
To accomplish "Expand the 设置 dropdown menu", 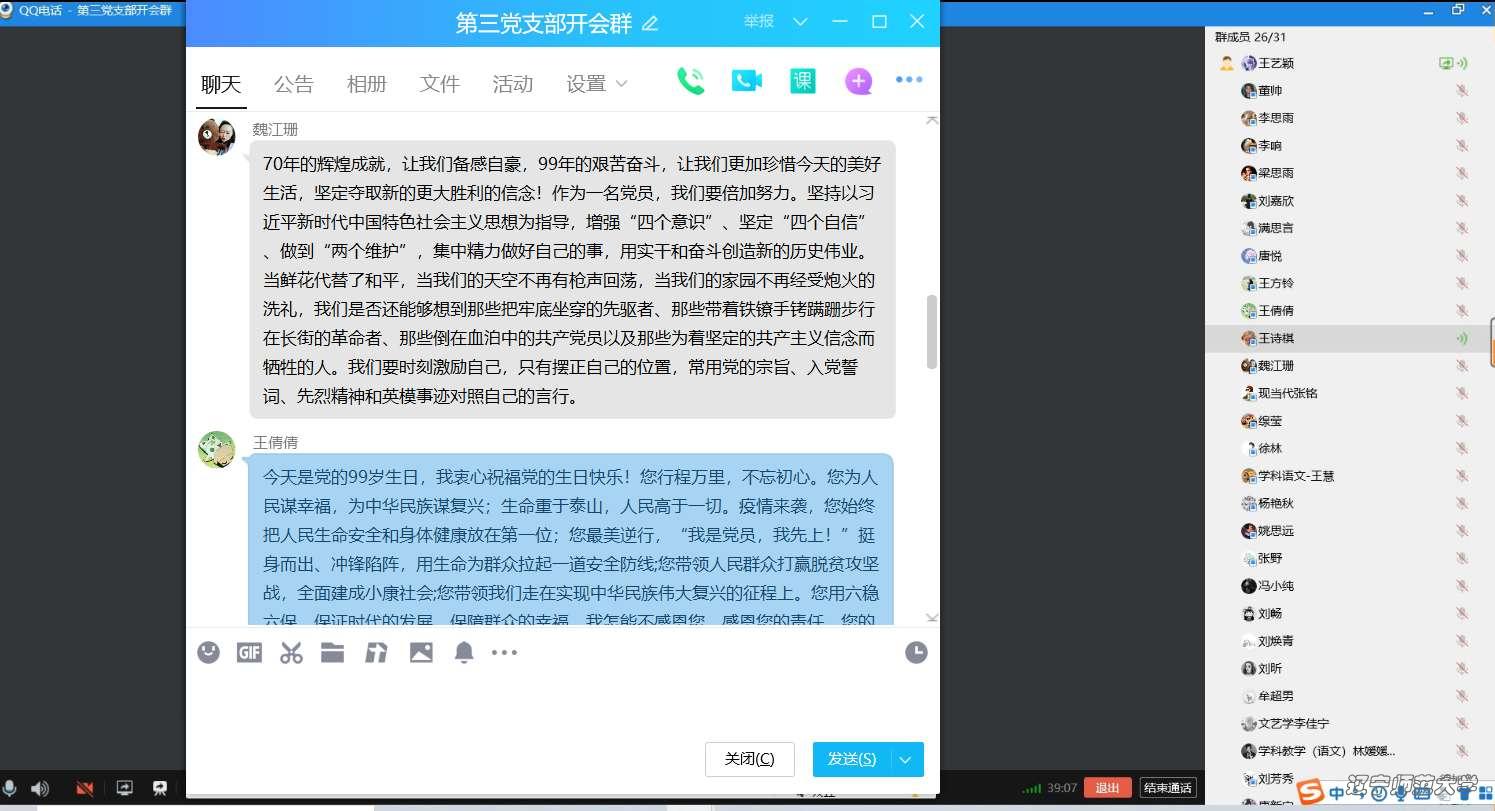I will tap(596, 84).
